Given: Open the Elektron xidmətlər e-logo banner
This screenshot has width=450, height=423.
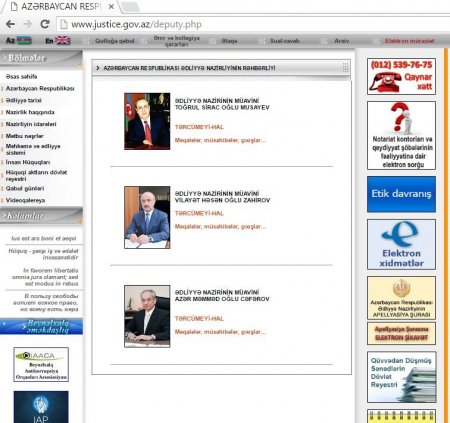Looking at the screenshot, I should pyautogui.click(x=401, y=244).
